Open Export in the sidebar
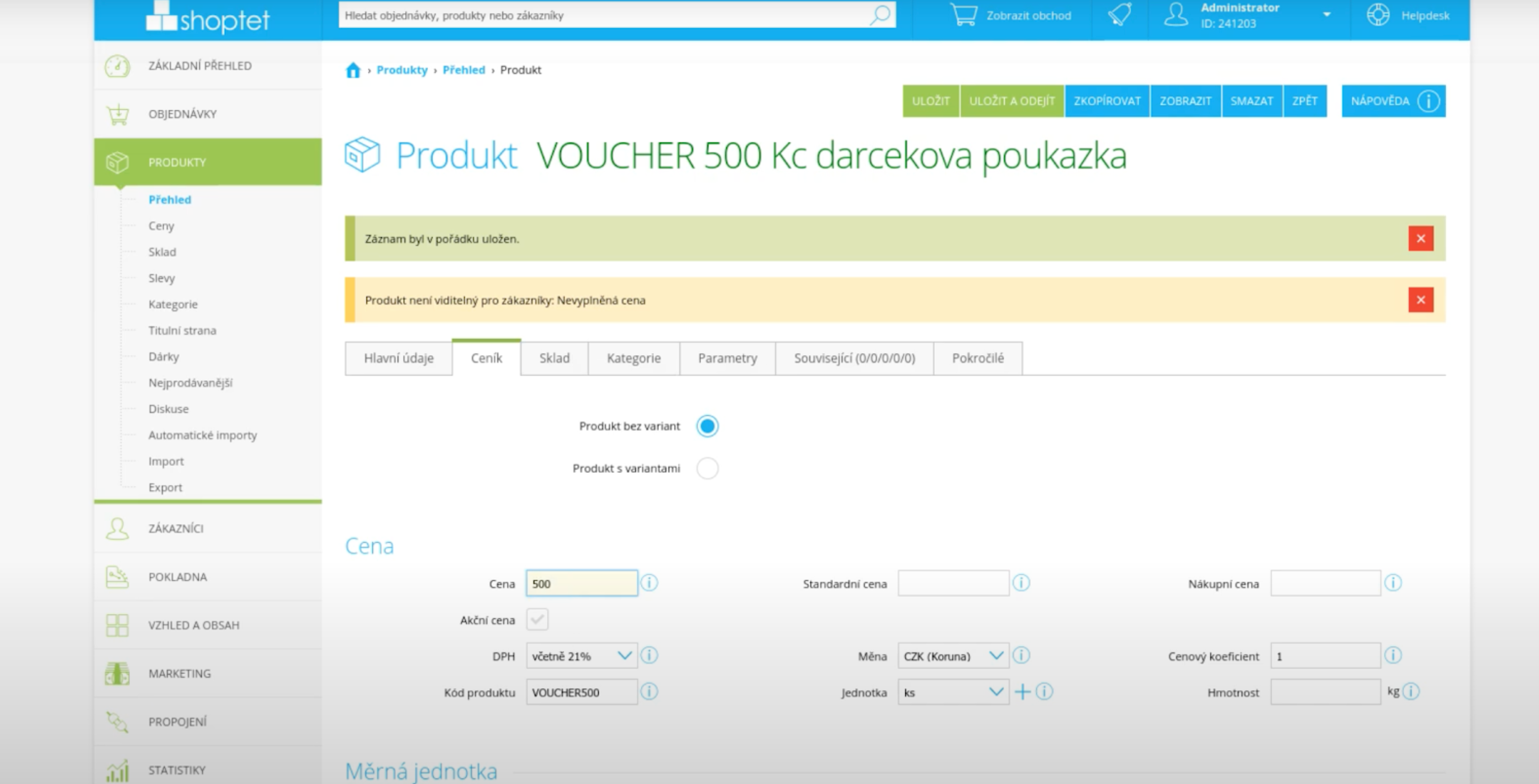 pos(166,487)
